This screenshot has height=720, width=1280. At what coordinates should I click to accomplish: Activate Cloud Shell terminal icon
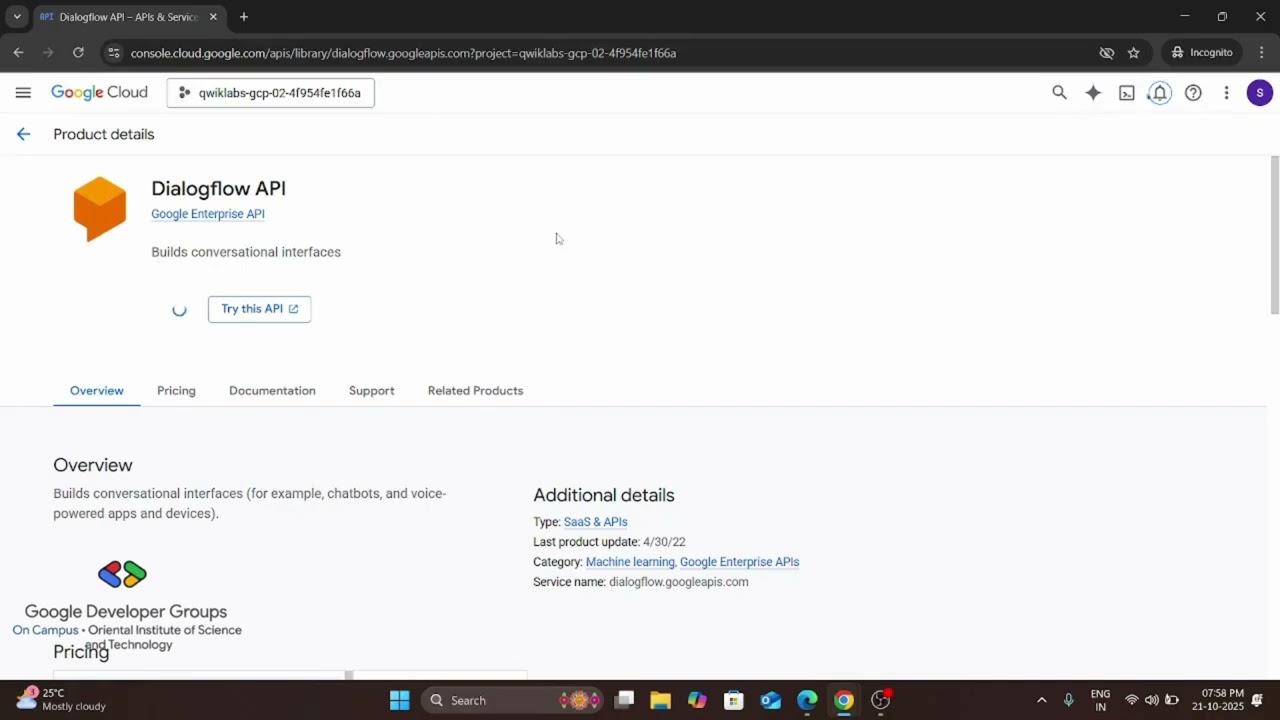click(1126, 93)
